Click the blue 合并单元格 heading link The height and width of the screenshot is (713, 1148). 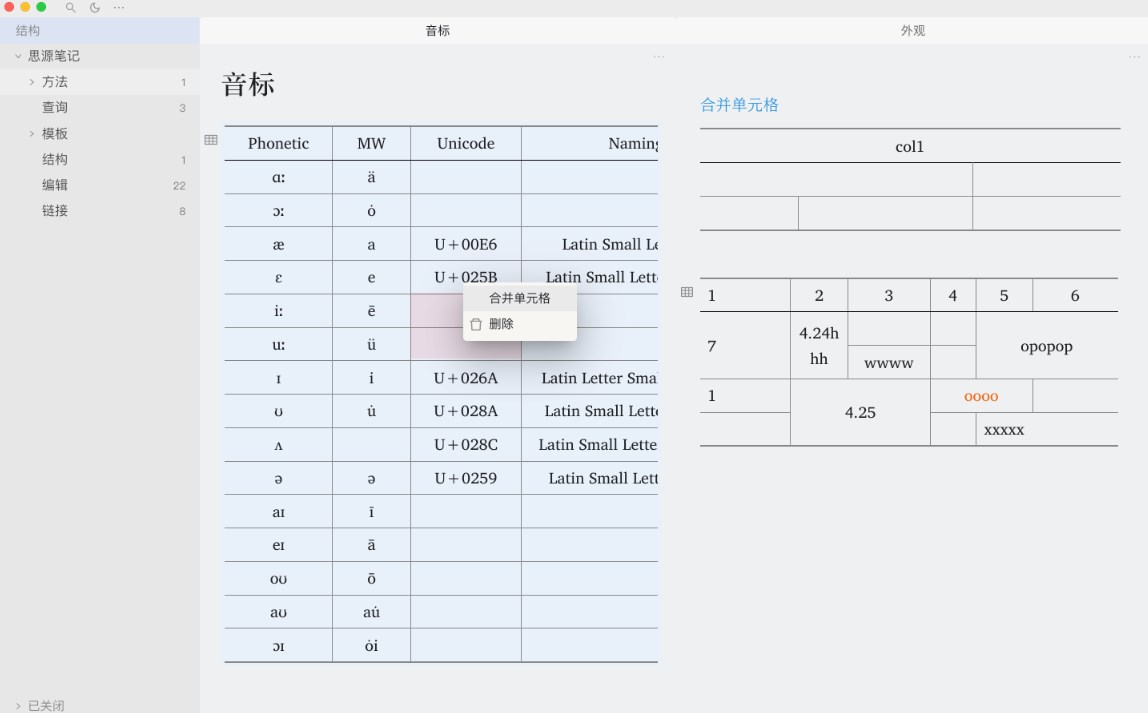tap(738, 104)
